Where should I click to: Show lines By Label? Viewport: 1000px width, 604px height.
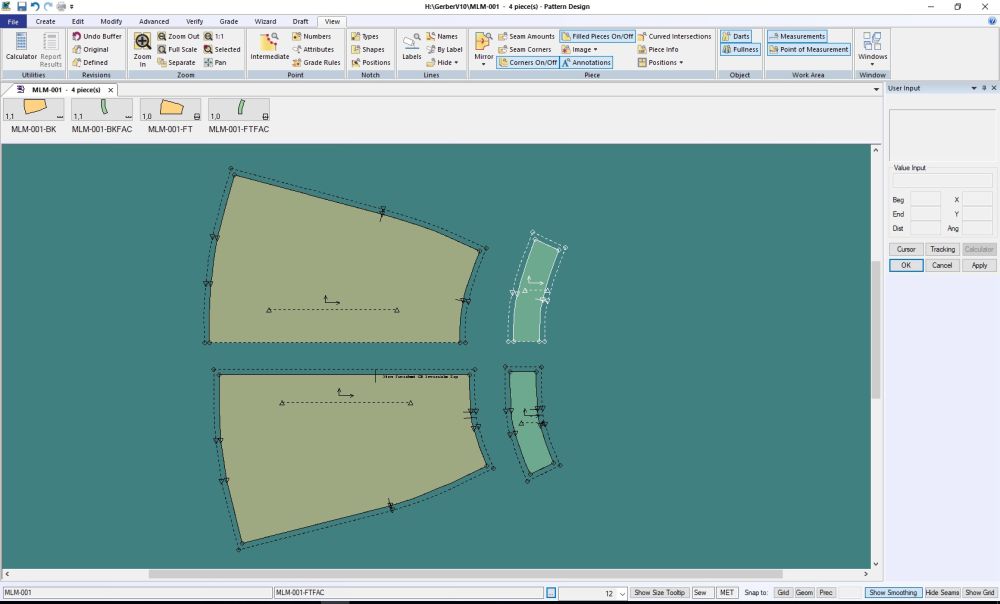(444, 49)
